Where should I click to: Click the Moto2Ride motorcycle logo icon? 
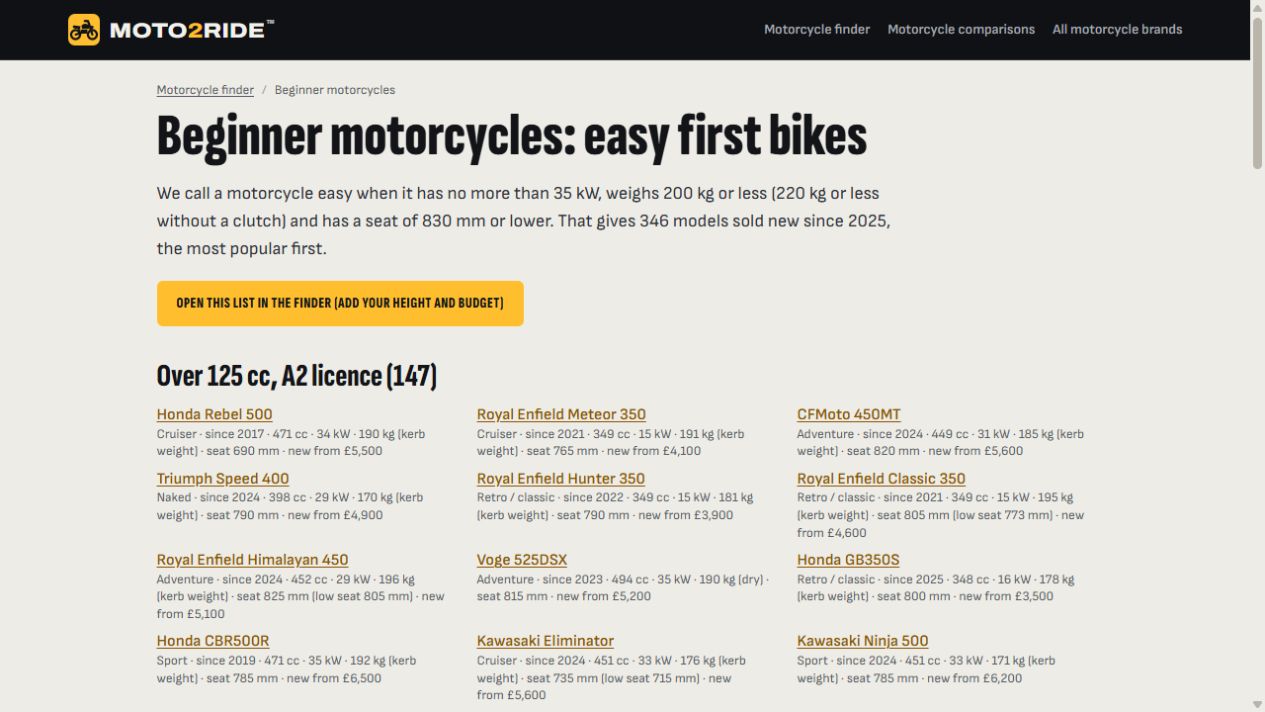pos(84,30)
